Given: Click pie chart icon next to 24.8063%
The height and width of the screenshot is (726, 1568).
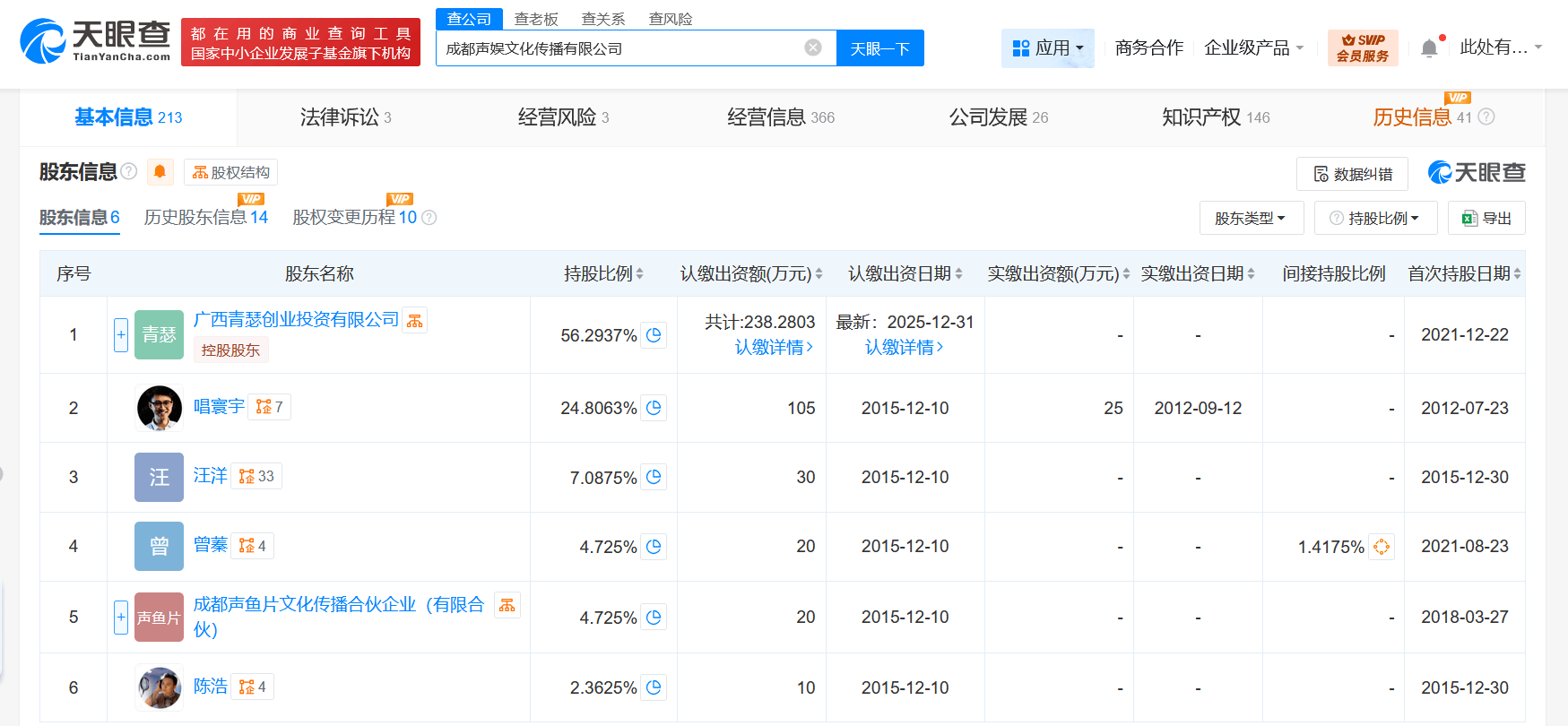Looking at the screenshot, I should [654, 408].
